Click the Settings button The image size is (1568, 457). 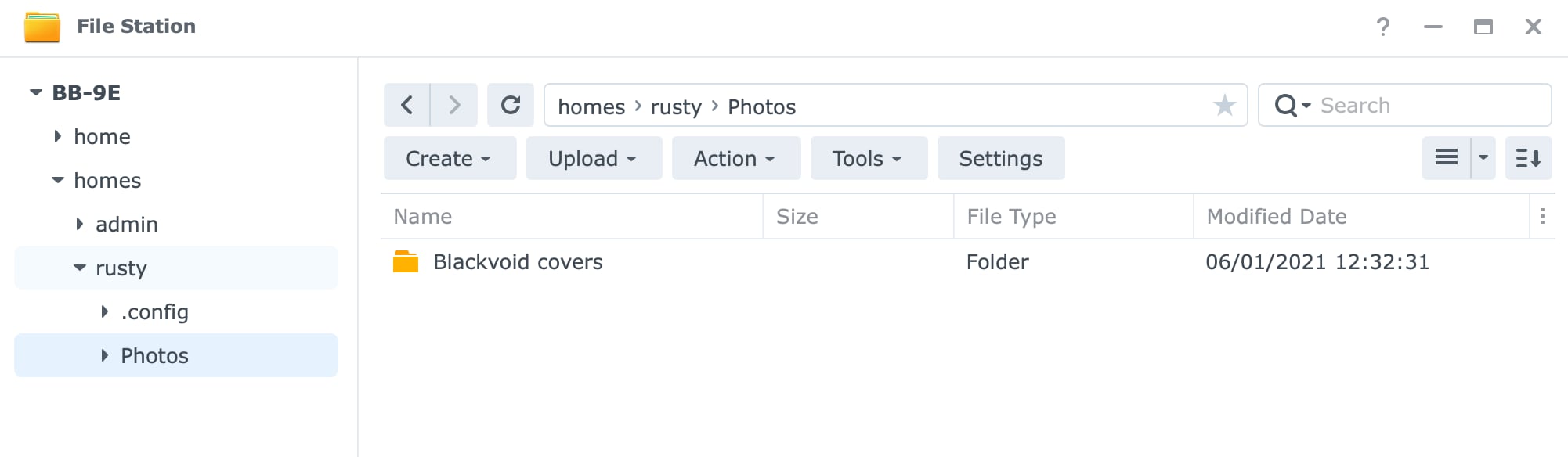tap(1001, 158)
